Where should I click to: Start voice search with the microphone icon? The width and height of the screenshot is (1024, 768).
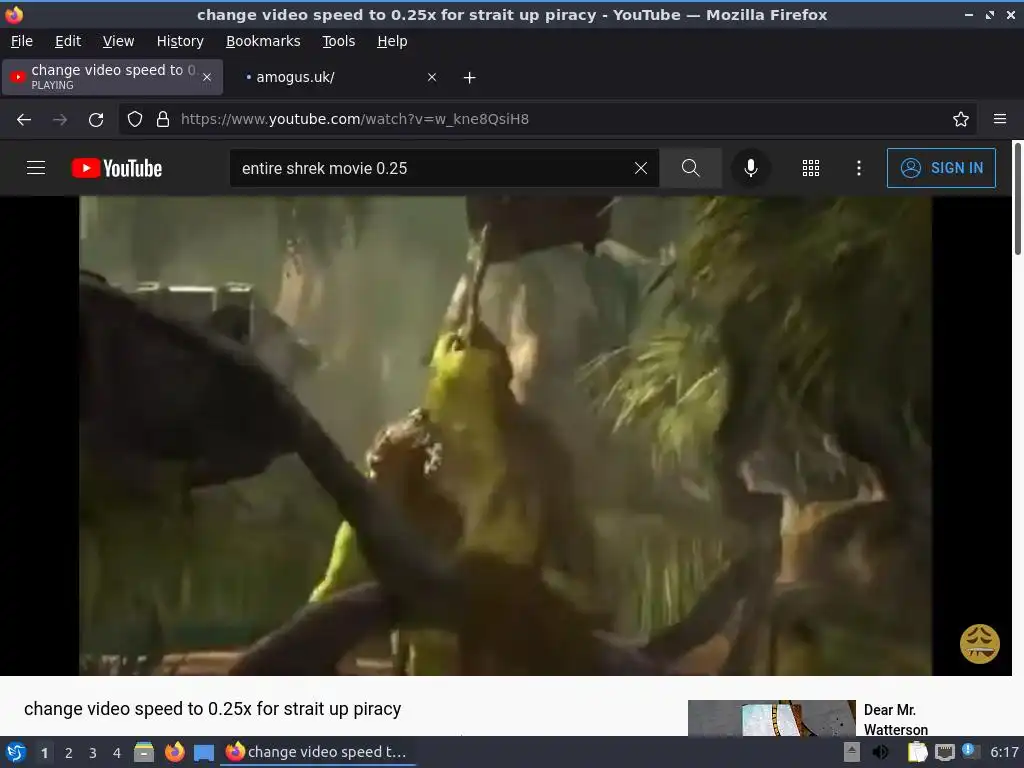tap(751, 168)
